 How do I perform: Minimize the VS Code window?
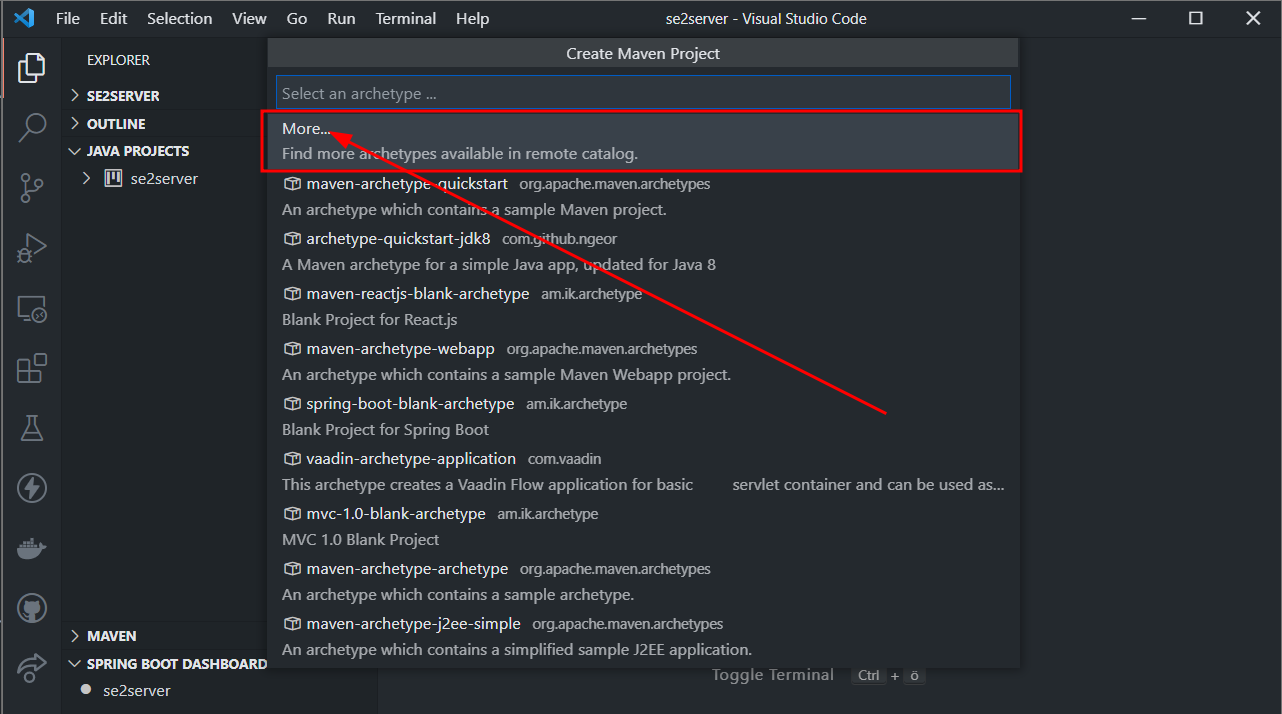click(1138, 18)
